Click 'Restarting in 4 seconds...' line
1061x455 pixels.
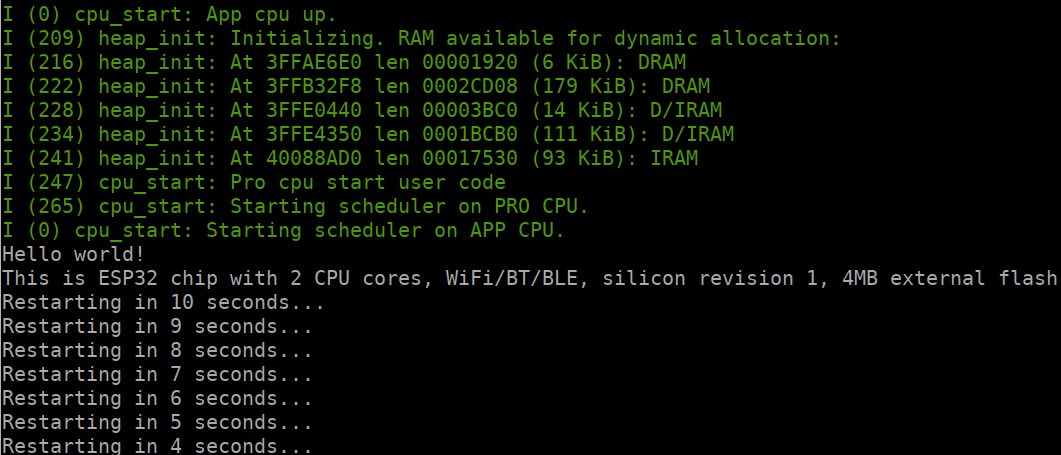pyautogui.click(x=157, y=446)
